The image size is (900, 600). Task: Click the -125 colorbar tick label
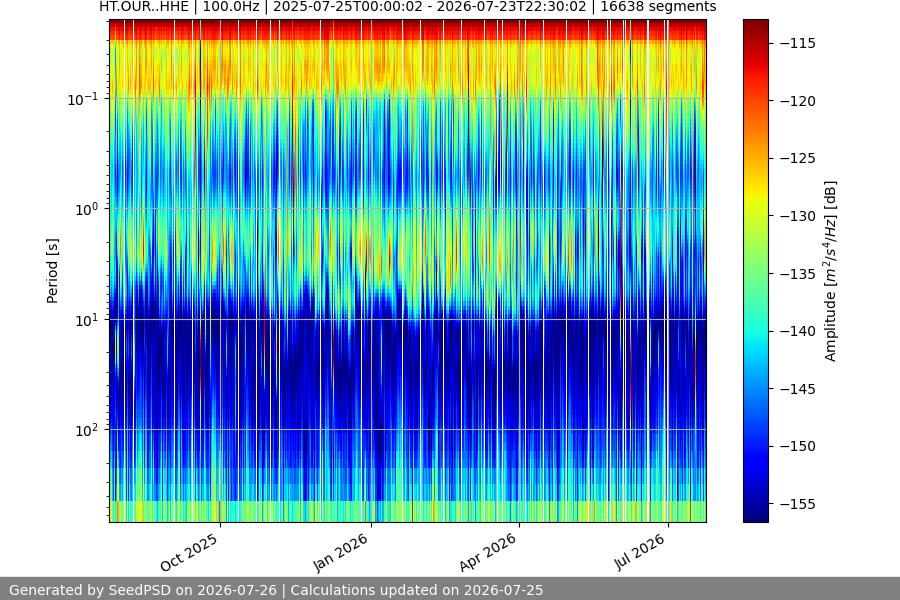pos(798,158)
